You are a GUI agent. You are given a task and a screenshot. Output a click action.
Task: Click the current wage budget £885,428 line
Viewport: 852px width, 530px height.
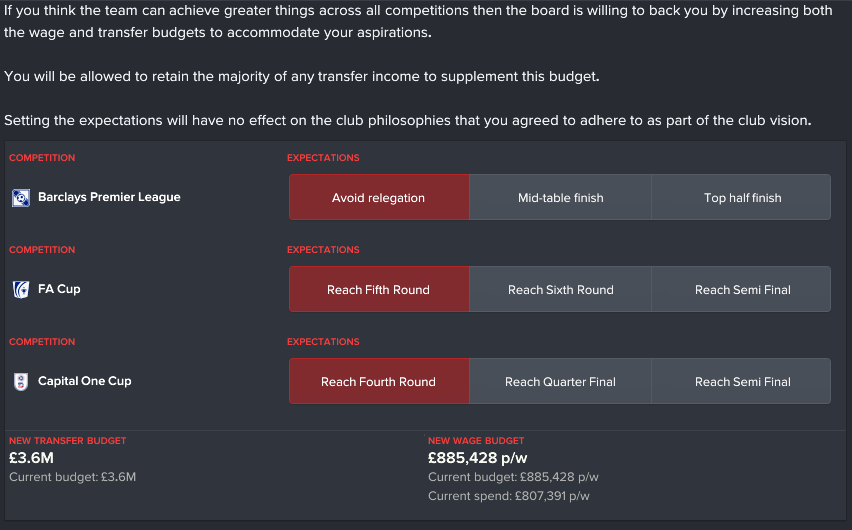pyautogui.click(x=513, y=477)
